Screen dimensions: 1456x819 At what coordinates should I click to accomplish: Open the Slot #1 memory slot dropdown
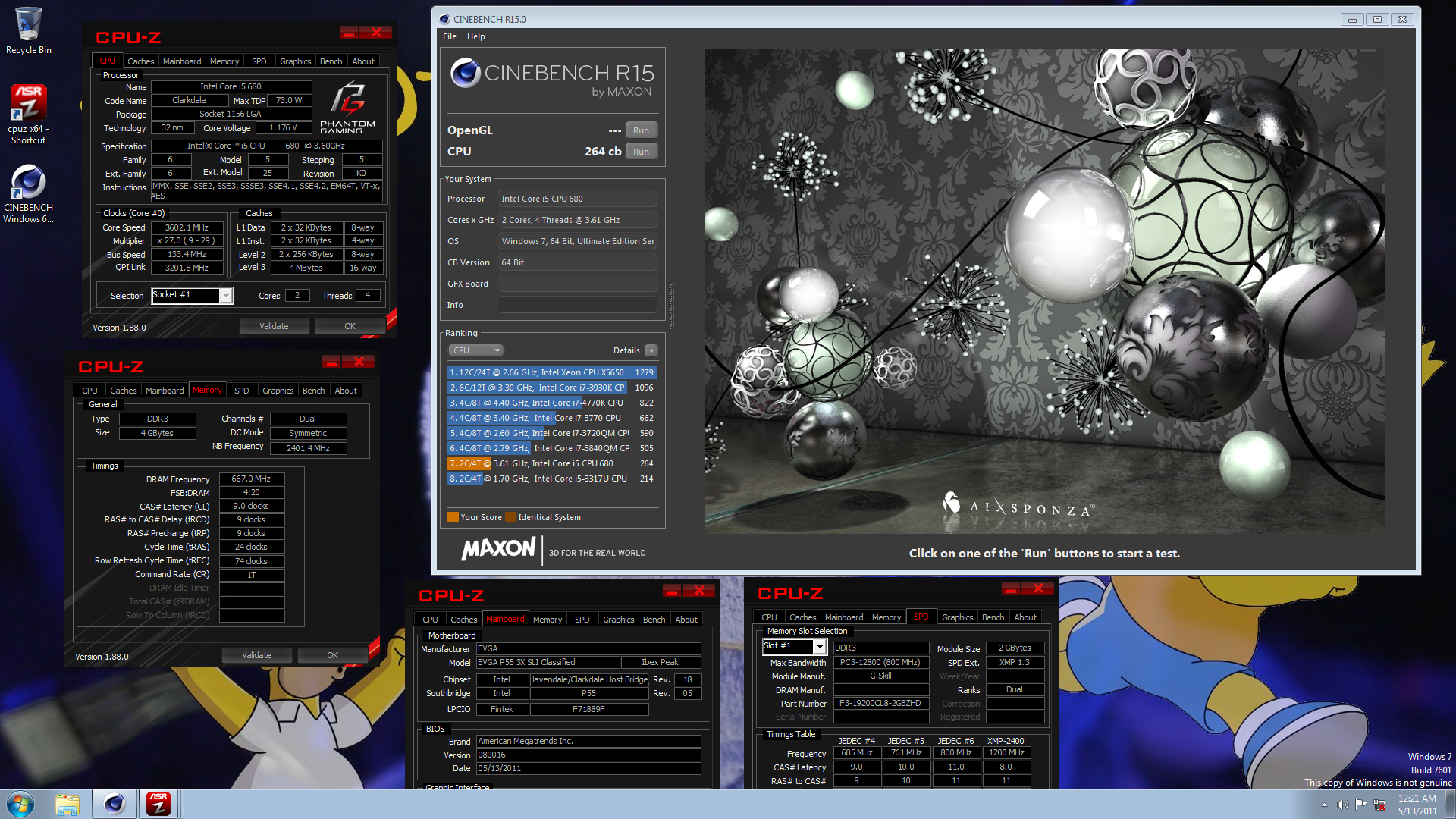pyautogui.click(x=820, y=647)
